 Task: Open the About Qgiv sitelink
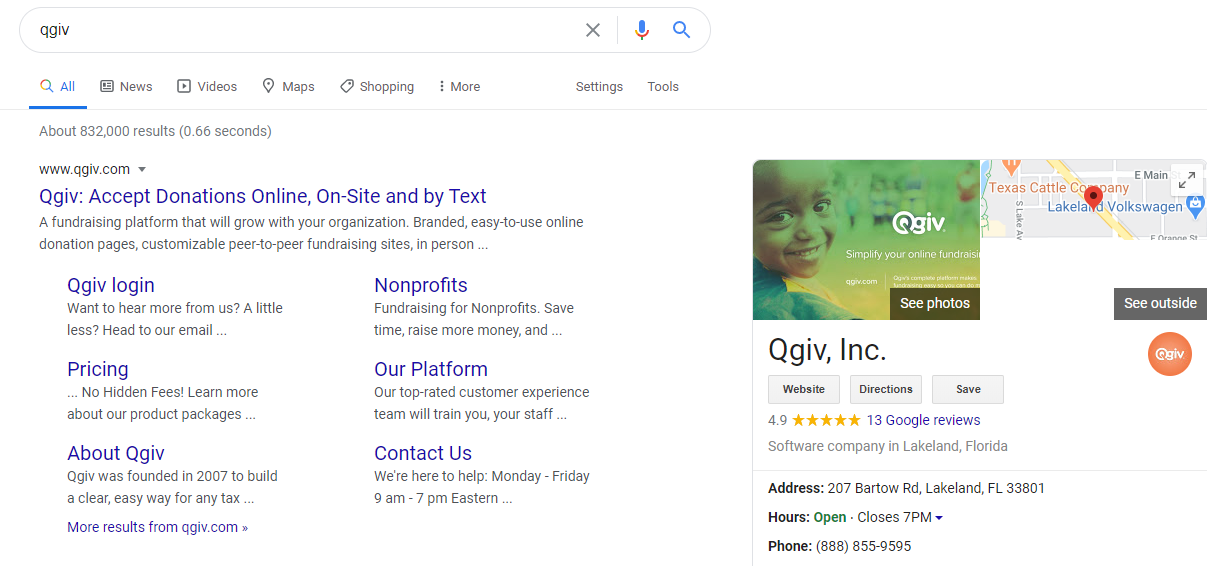[x=116, y=453]
